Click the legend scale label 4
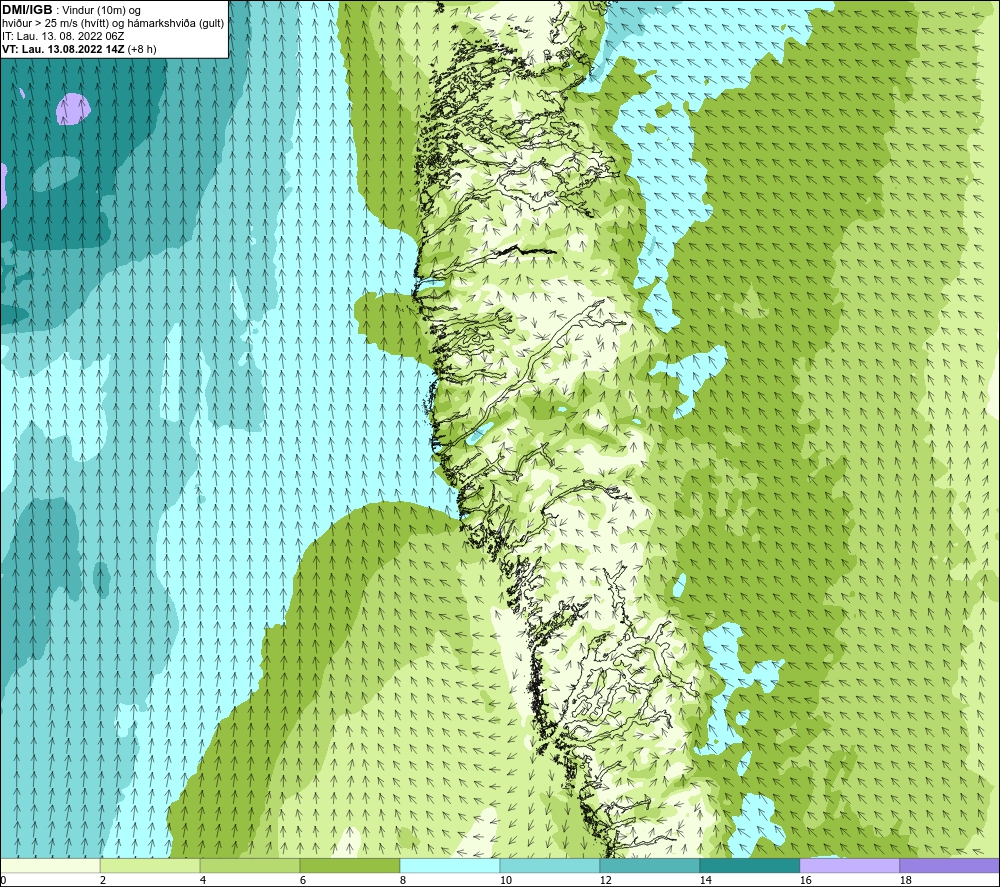The image size is (1000, 887). [x=203, y=881]
